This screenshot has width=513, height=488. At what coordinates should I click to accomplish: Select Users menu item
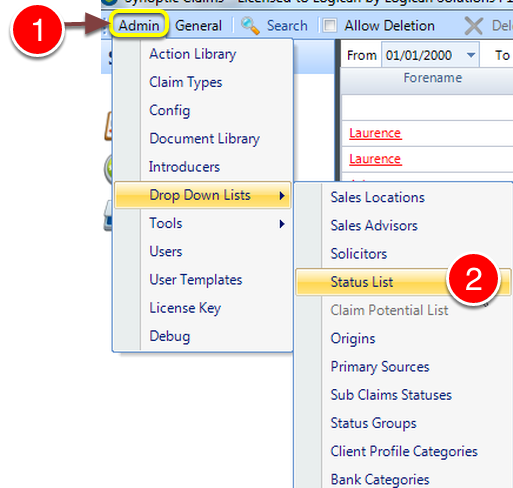pyautogui.click(x=203, y=251)
